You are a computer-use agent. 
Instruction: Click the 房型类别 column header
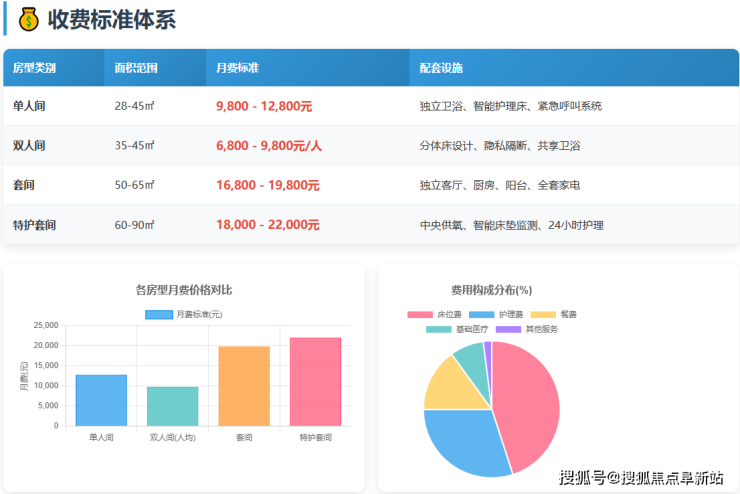pyautogui.click(x=34, y=68)
